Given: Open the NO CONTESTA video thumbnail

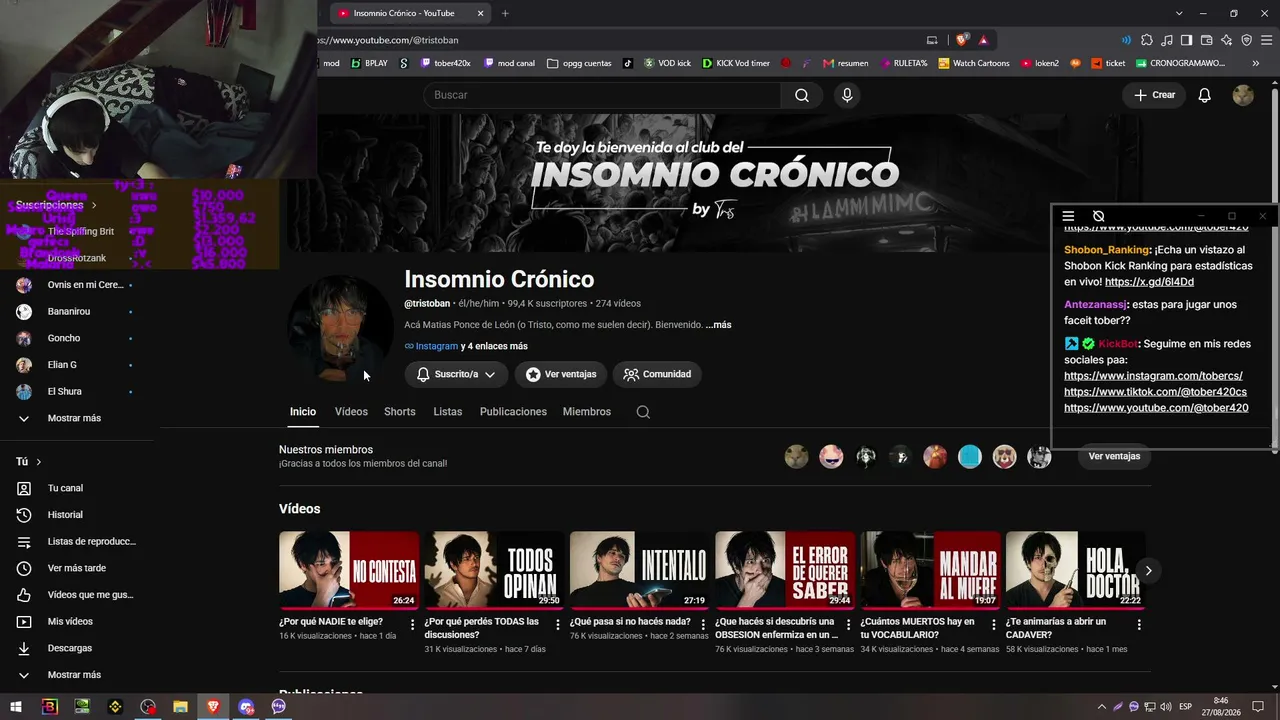Looking at the screenshot, I should coord(349,570).
